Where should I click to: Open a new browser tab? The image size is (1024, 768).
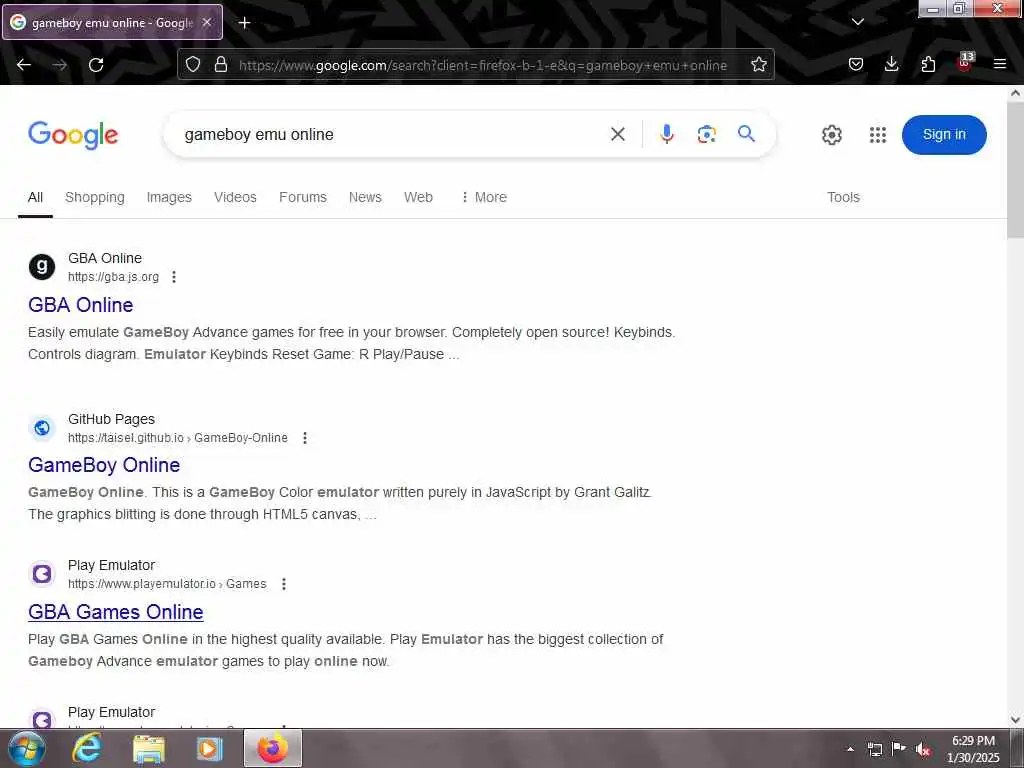(244, 23)
